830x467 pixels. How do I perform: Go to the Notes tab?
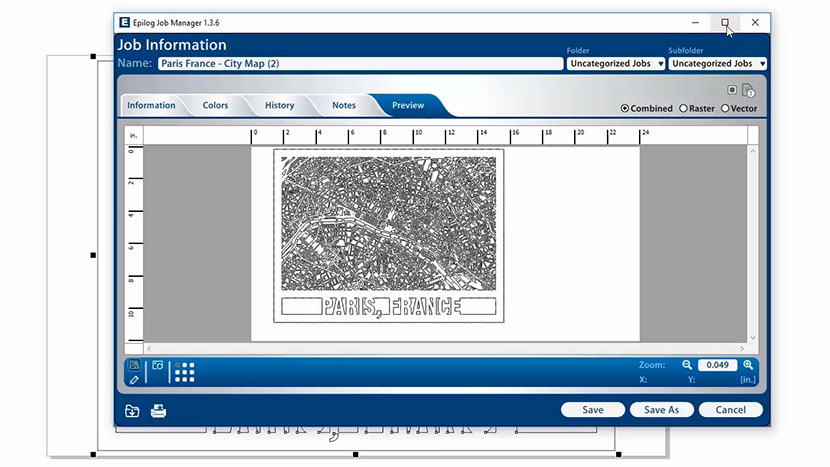[343, 105]
